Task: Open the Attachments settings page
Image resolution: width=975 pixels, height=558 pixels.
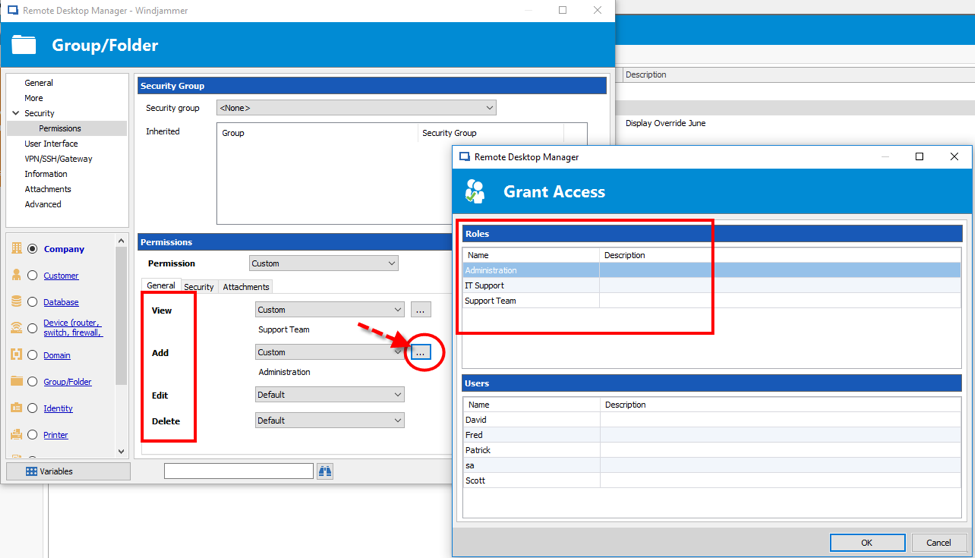Action: click(x=48, y=189)
